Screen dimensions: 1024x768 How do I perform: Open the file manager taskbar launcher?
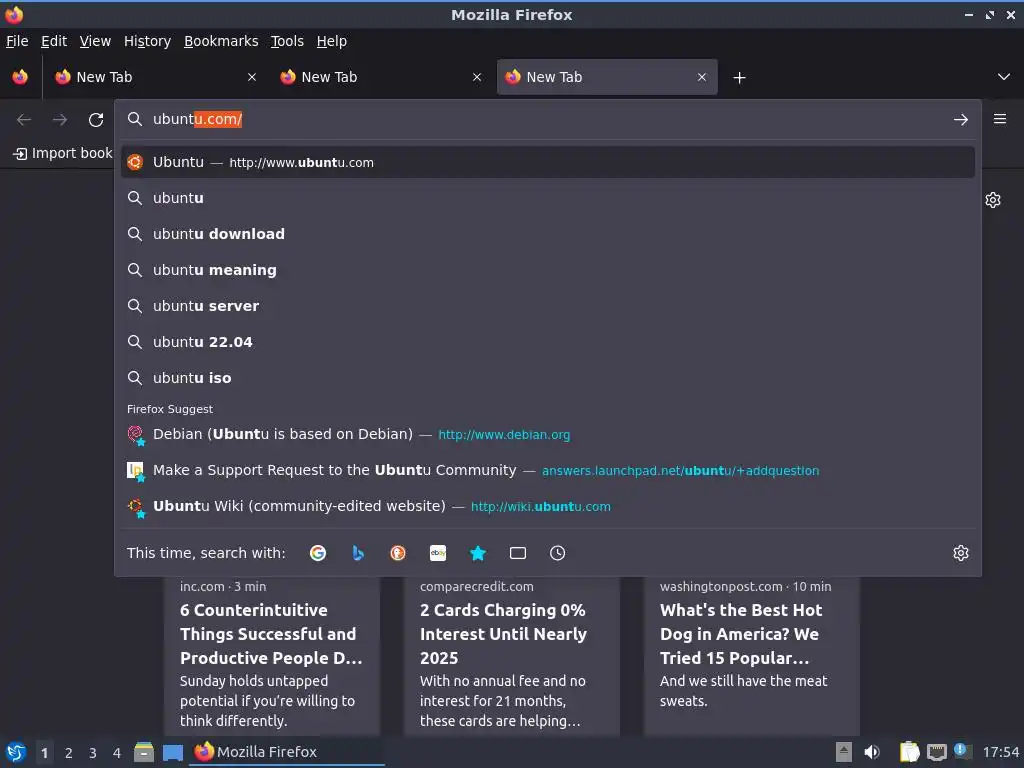click(x=144, y=752)
